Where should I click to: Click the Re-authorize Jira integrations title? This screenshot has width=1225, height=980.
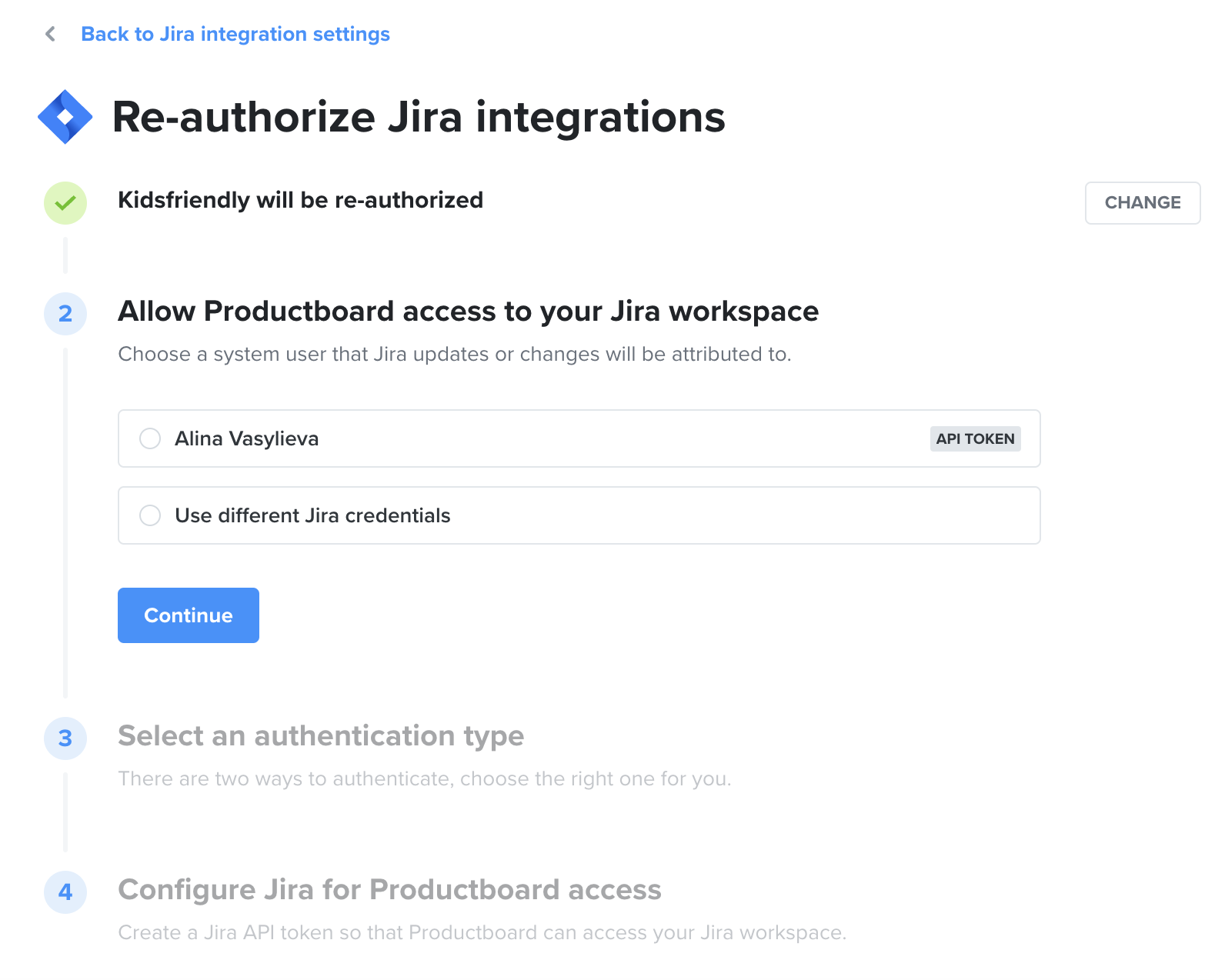[419, 117]
